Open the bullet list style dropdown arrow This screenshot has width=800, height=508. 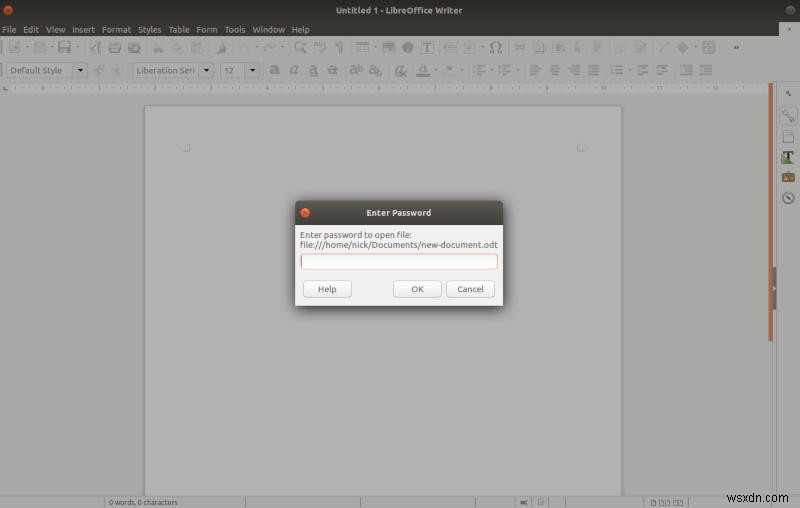point(491,70)
